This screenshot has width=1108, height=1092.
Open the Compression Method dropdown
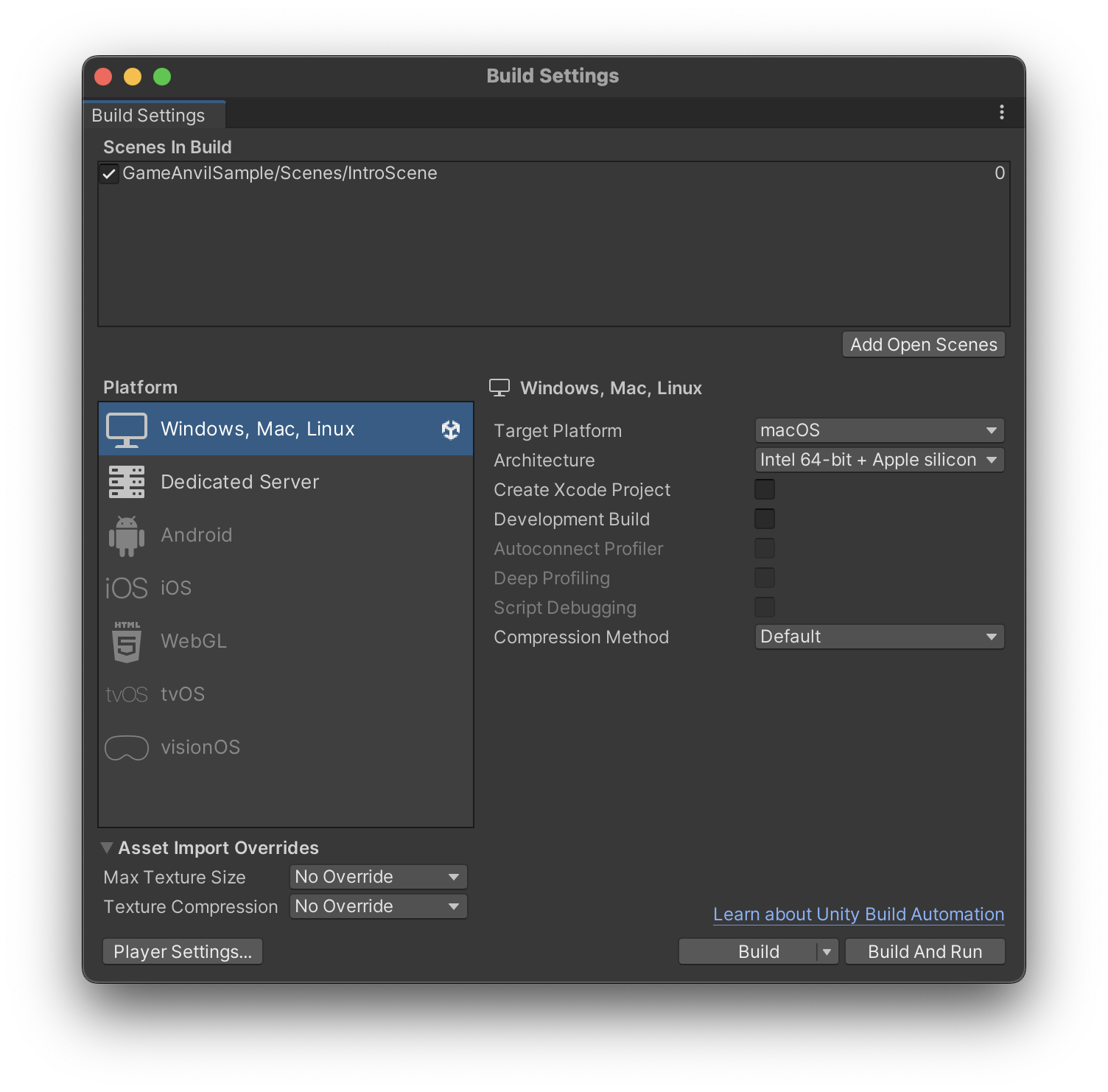[x=880, y=637]
